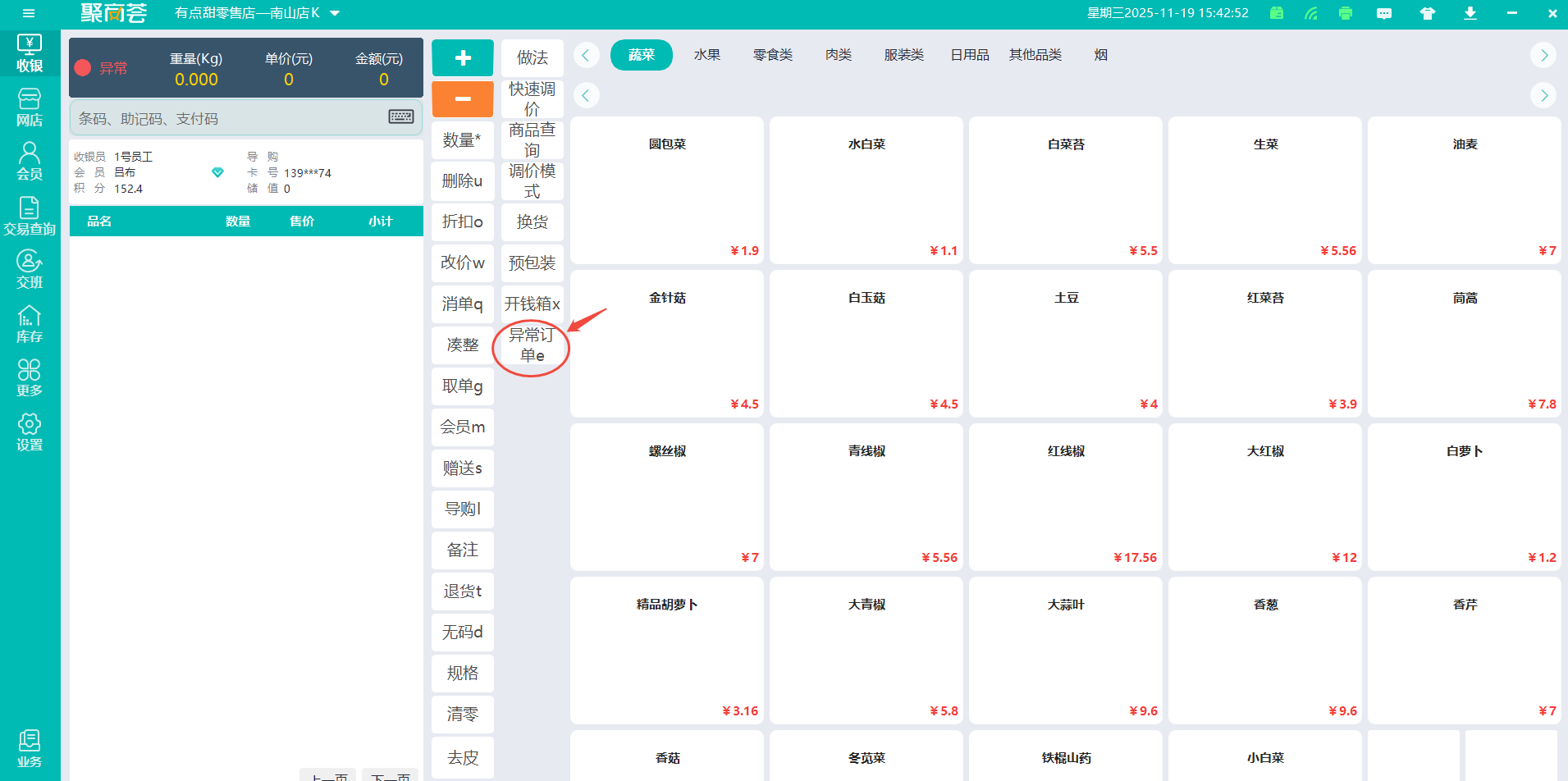Image resolution: width=1568 pixels, height=781 pixels.
Task: Click the 无码d button
Action: [463, 633]
